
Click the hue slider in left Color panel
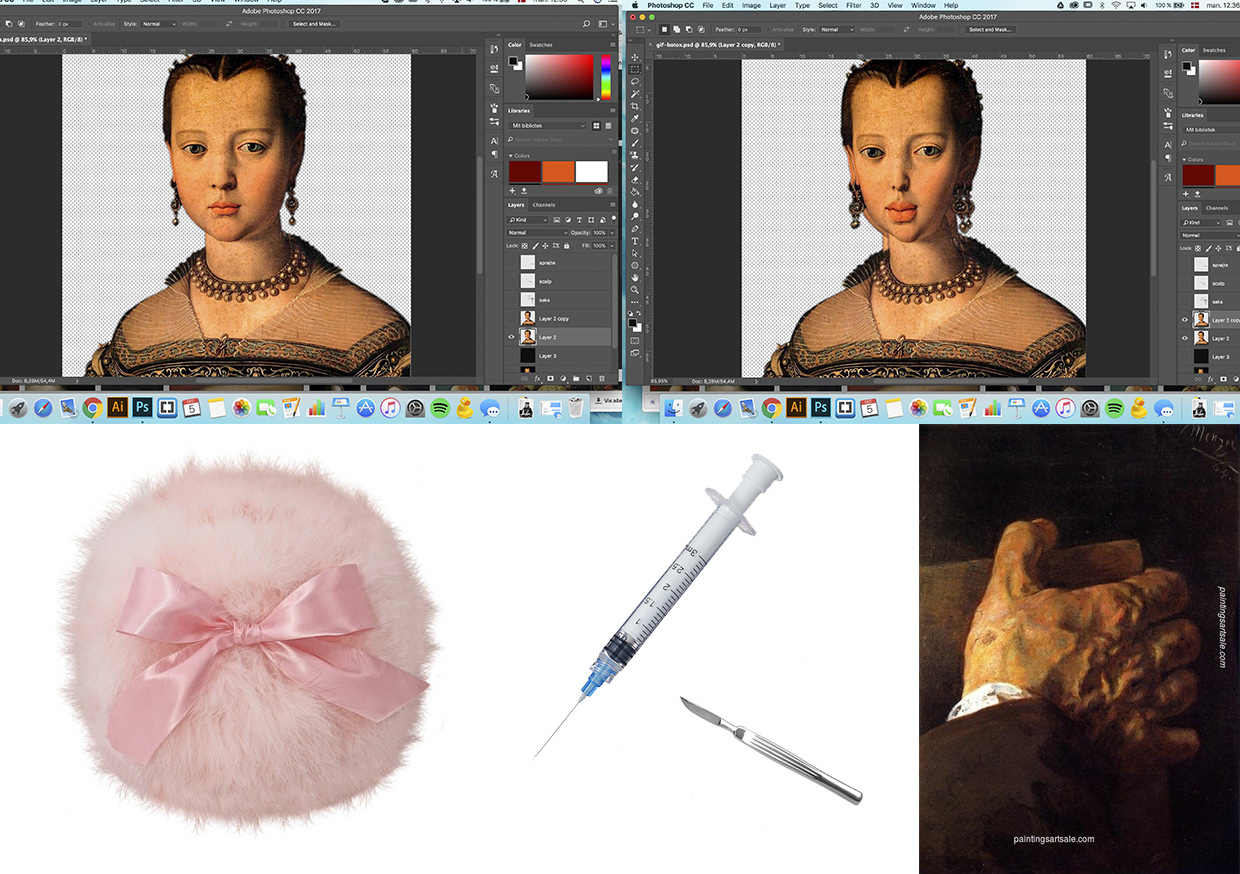pos(606,76)
